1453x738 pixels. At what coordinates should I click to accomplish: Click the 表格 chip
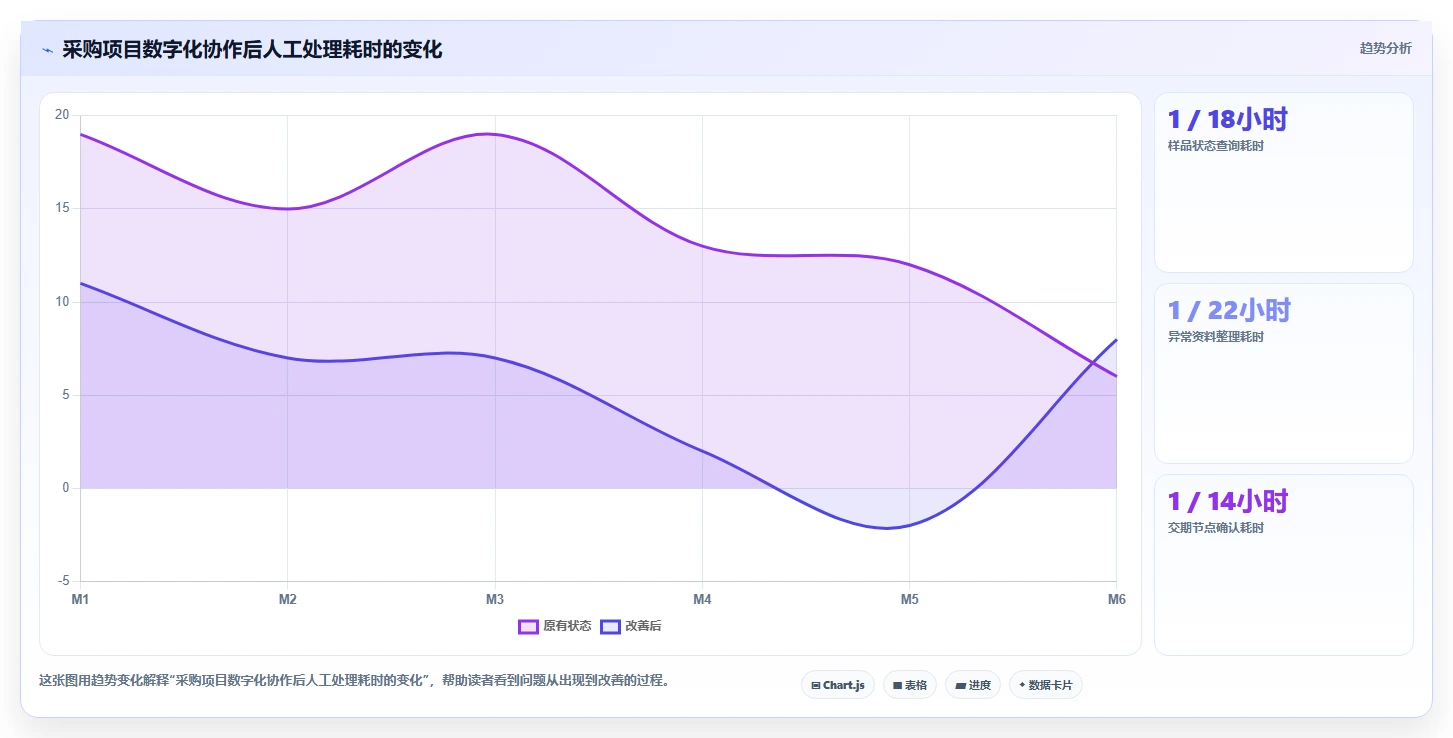click(x=910, y=685)
